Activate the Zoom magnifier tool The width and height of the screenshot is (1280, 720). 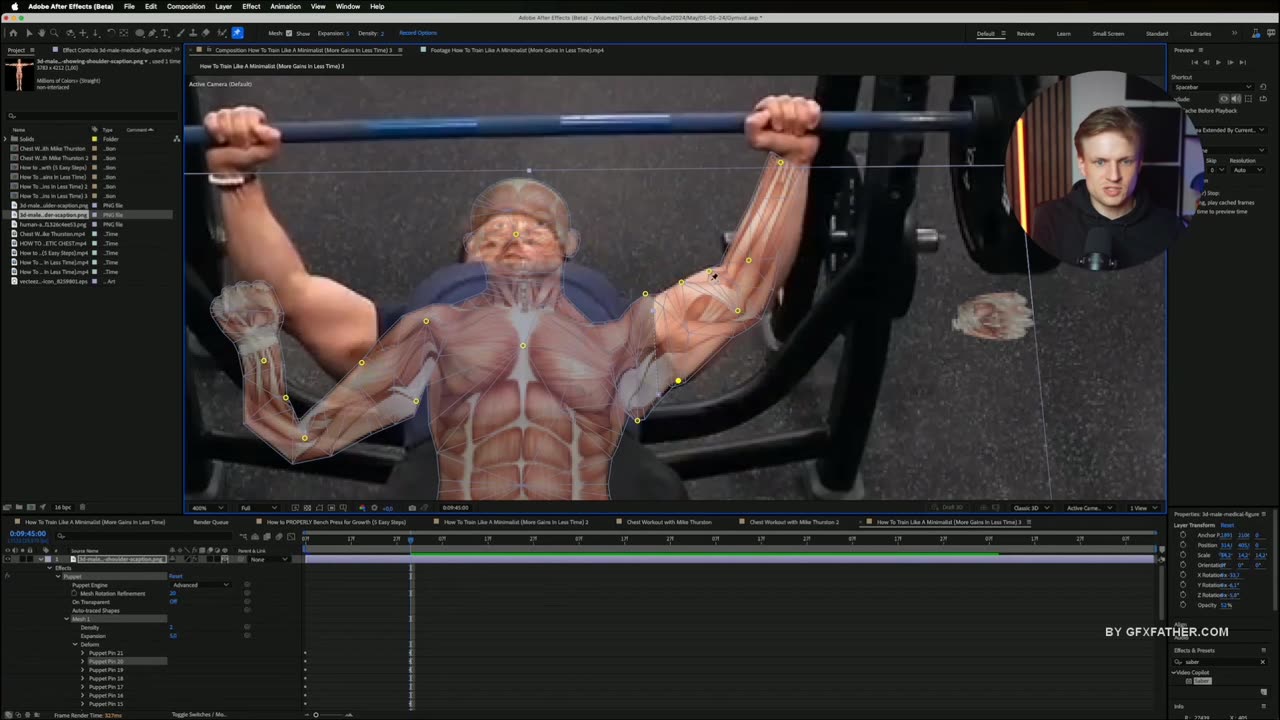54,33
